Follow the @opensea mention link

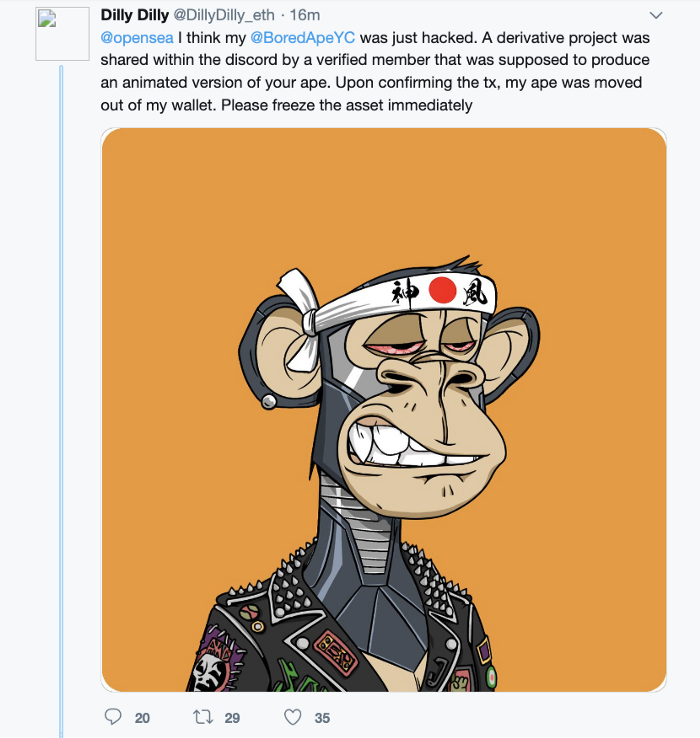(x=137, y=37)
